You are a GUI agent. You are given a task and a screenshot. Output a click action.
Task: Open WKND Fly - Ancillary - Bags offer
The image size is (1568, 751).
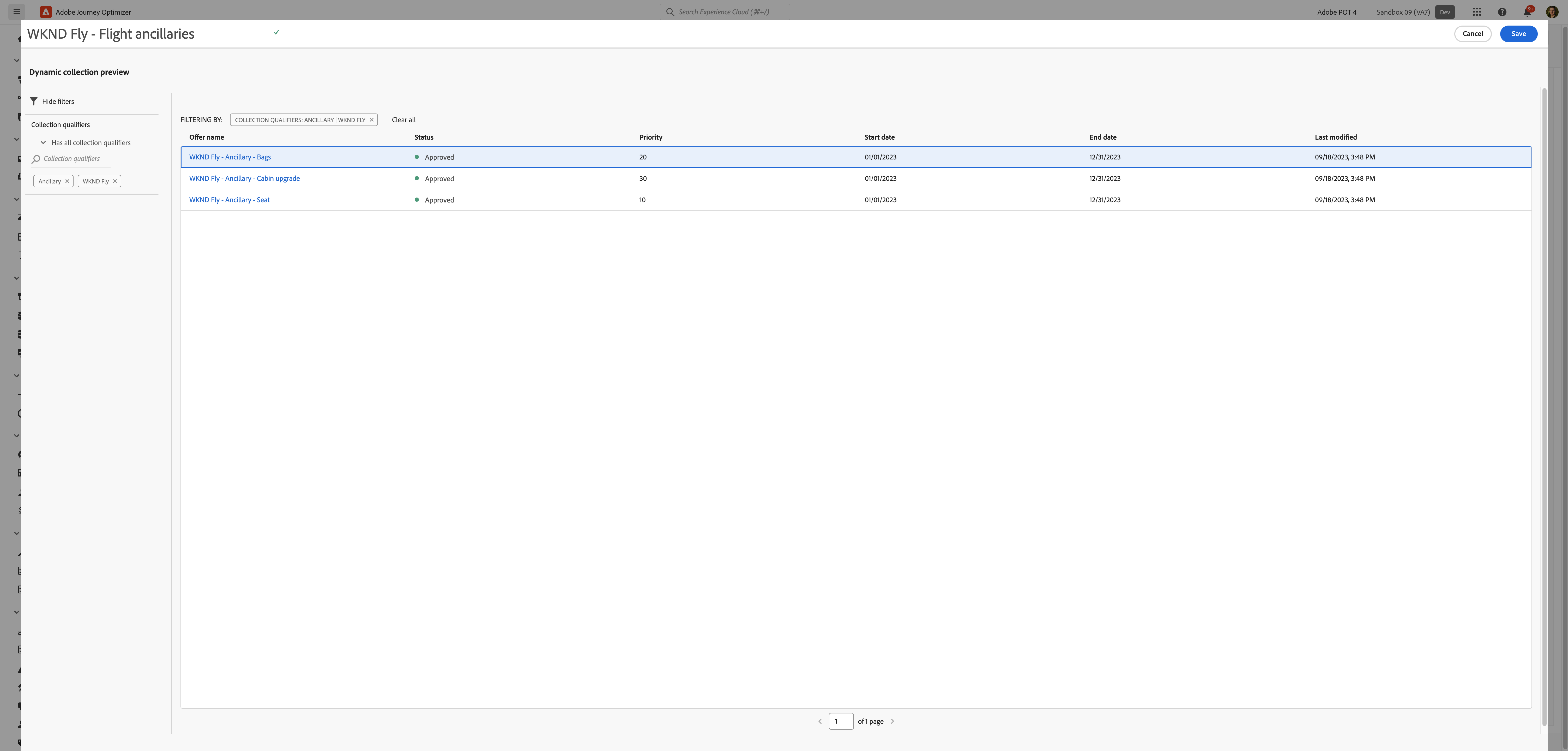[230, 157]
